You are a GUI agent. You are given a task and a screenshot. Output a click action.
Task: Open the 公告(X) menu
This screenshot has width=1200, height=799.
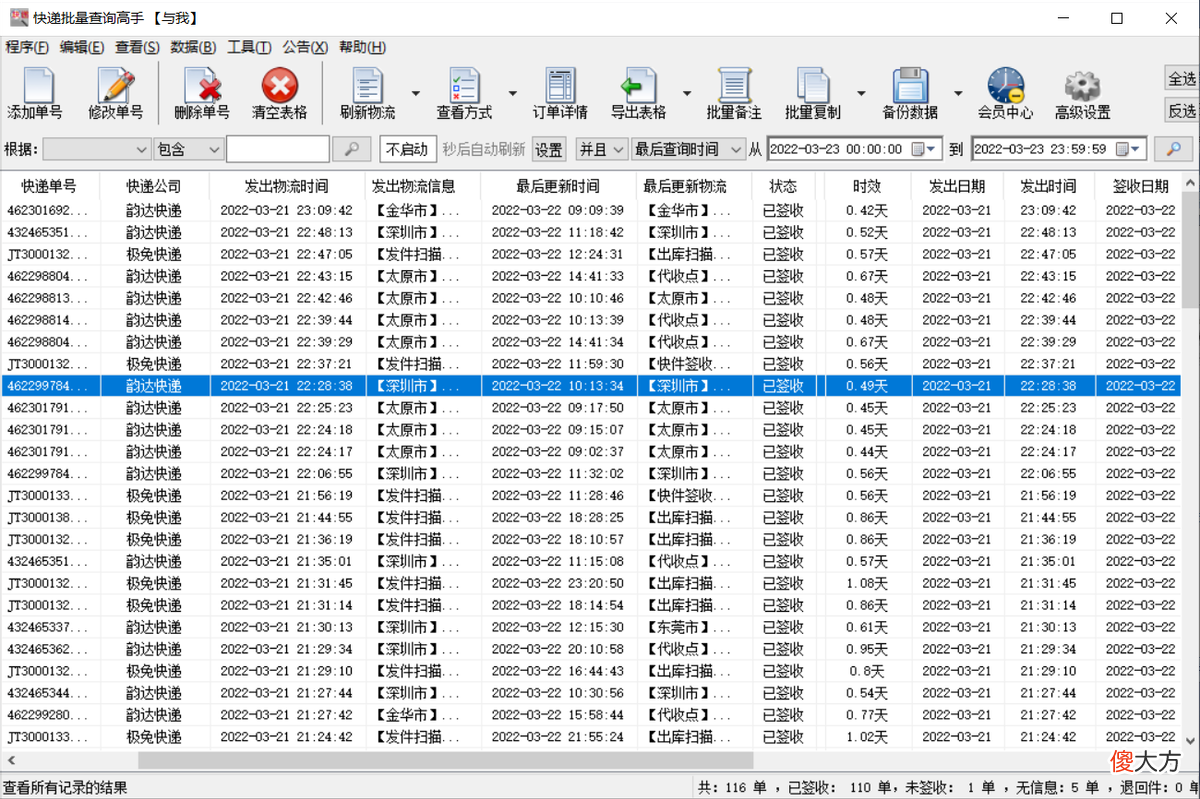tap(305, 47)
